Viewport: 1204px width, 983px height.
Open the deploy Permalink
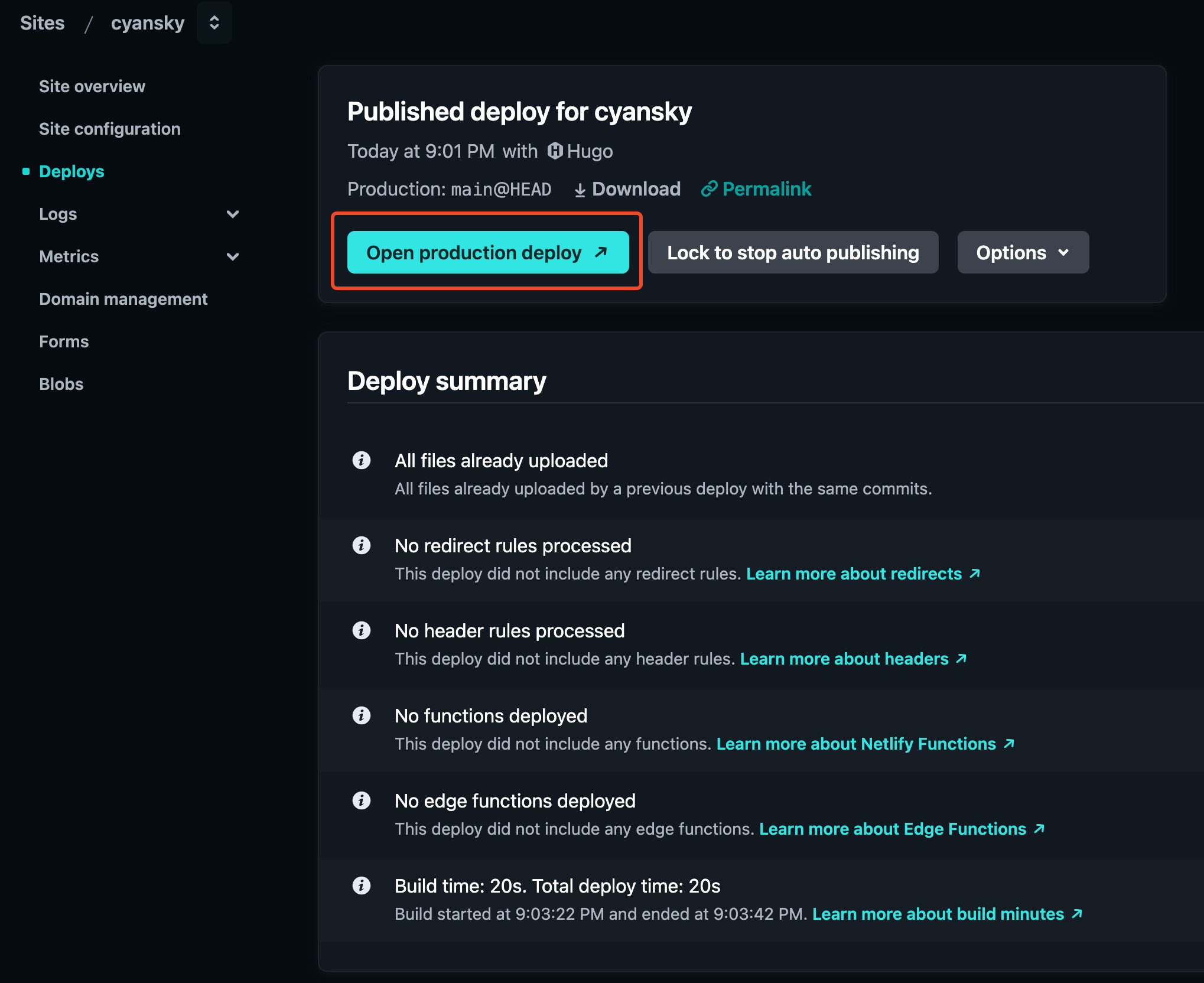click(756, 189)
